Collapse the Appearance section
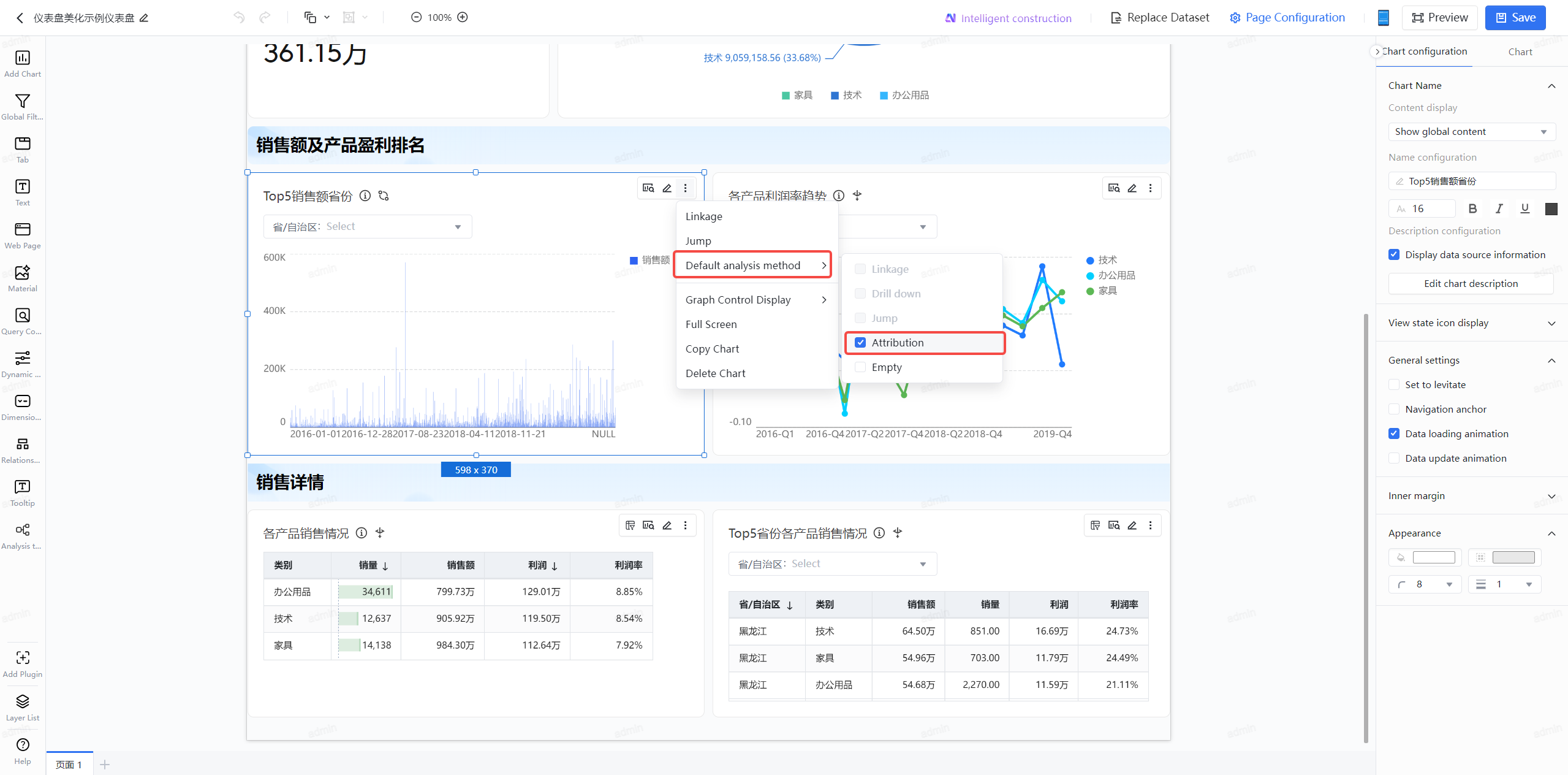 click(x=1551, y=533)
